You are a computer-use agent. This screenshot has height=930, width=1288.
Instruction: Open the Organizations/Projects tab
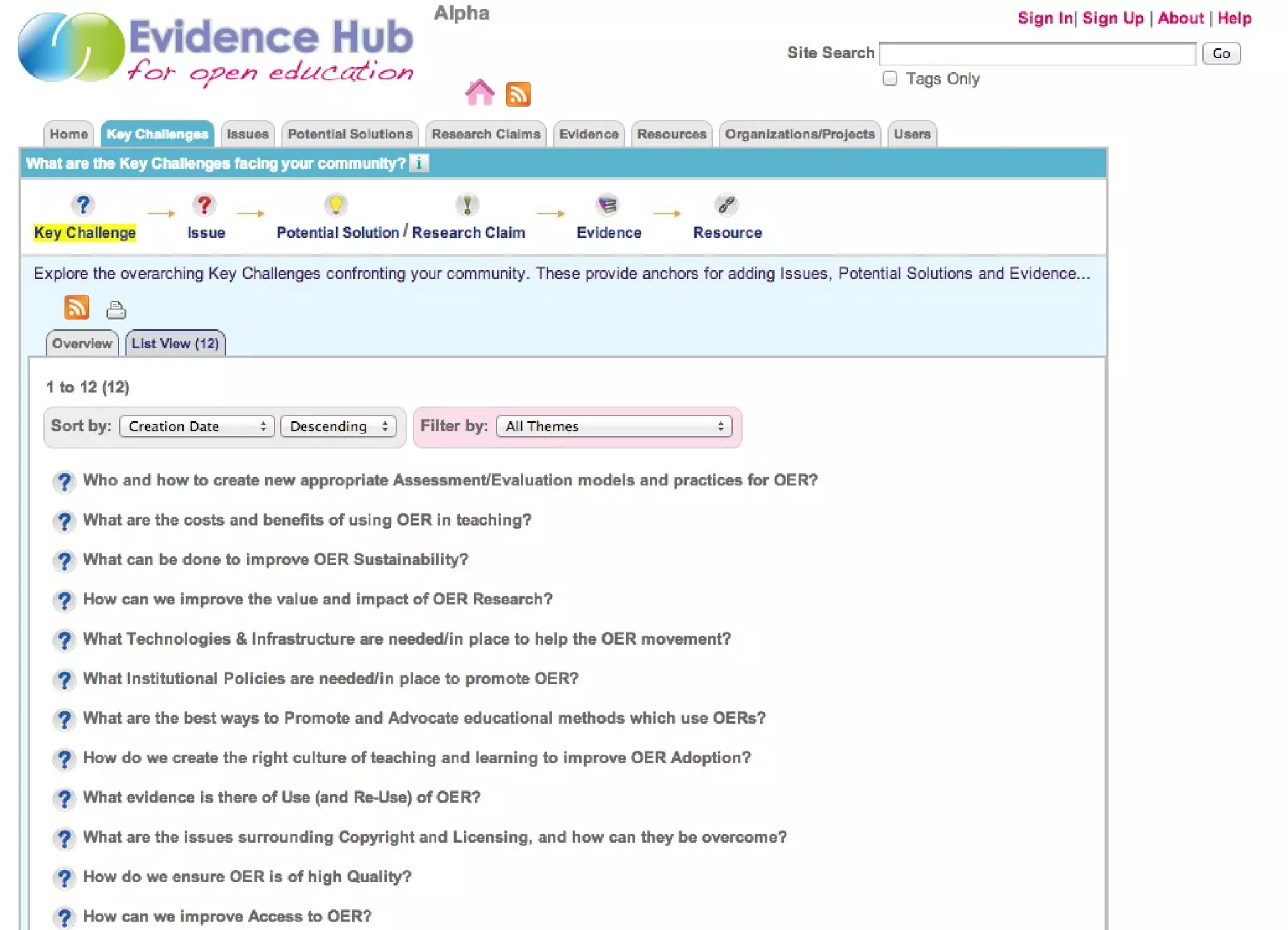[x=799, y=134]
